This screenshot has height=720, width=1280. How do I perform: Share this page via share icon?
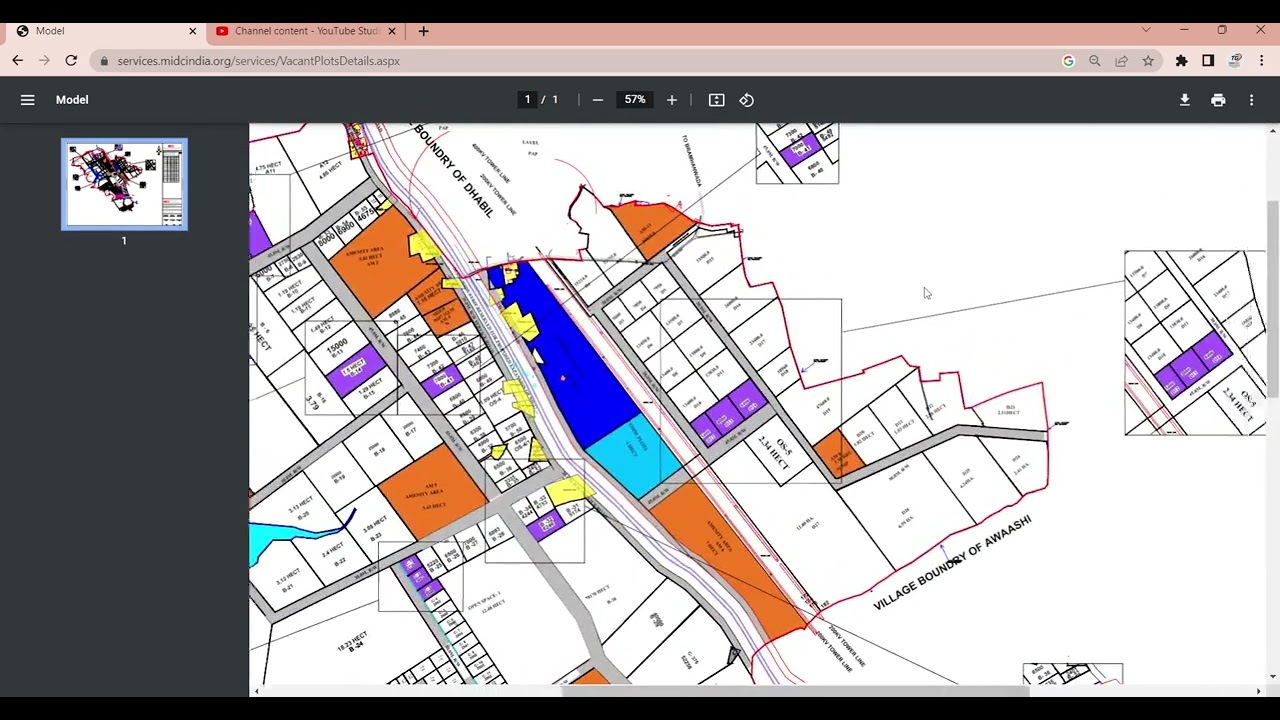(x=1121, y=61)
